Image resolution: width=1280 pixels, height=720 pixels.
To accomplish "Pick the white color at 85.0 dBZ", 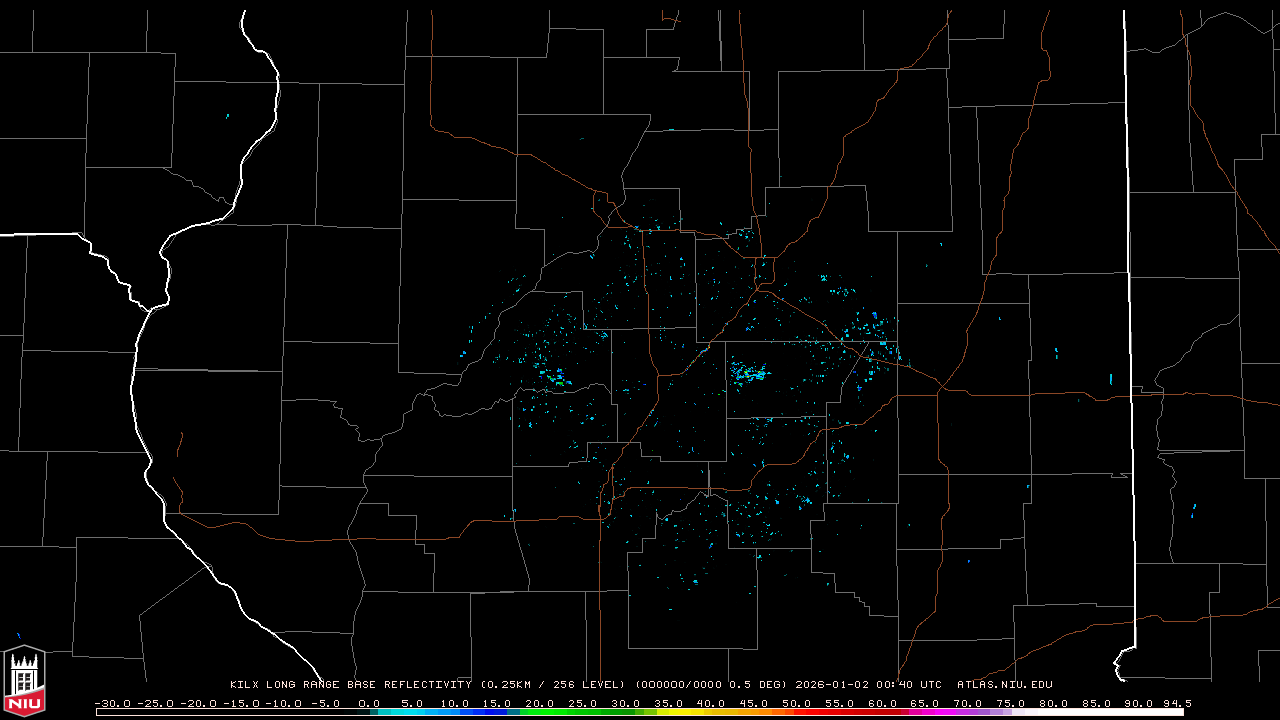I will pyautogui.click(x=1098, y=712).
